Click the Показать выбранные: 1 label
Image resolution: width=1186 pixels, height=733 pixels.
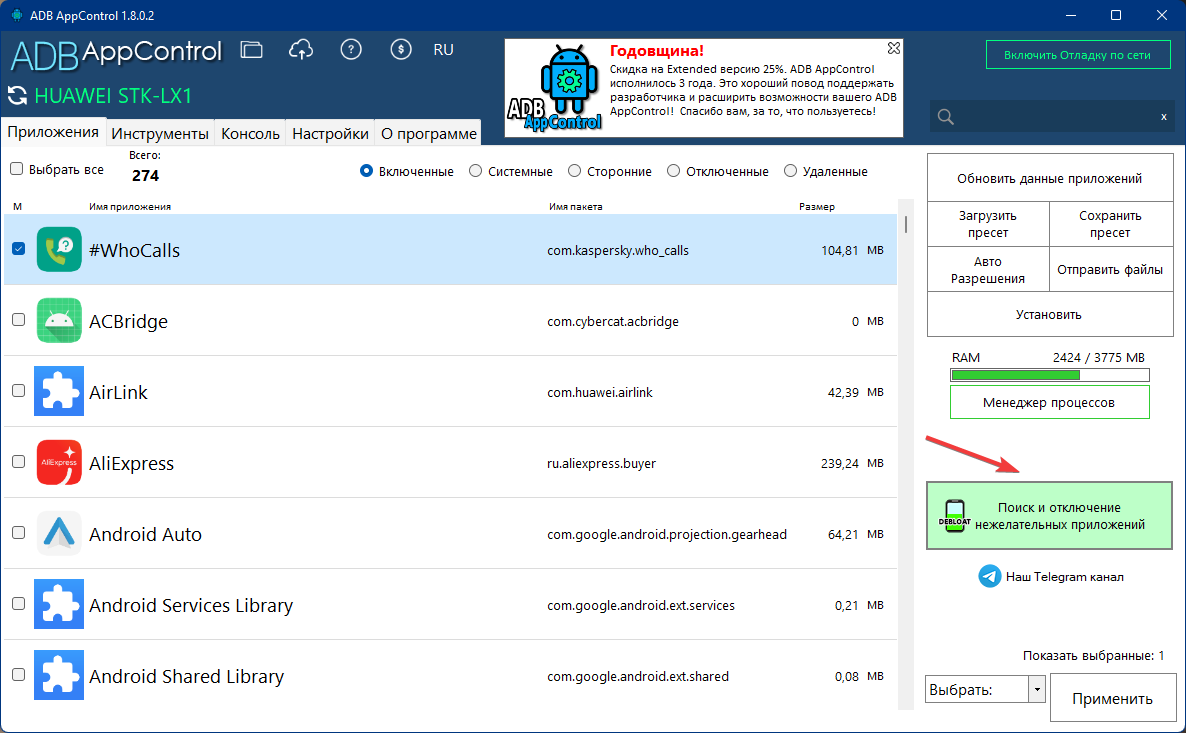(1094, 656)
